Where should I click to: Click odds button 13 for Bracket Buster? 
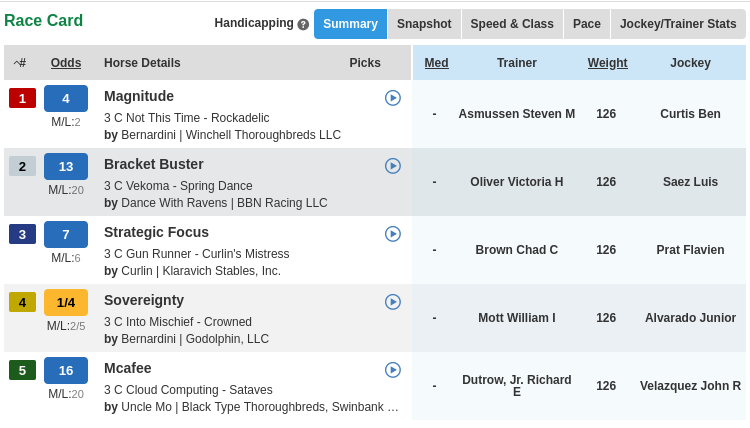click(x=66, y=166)
